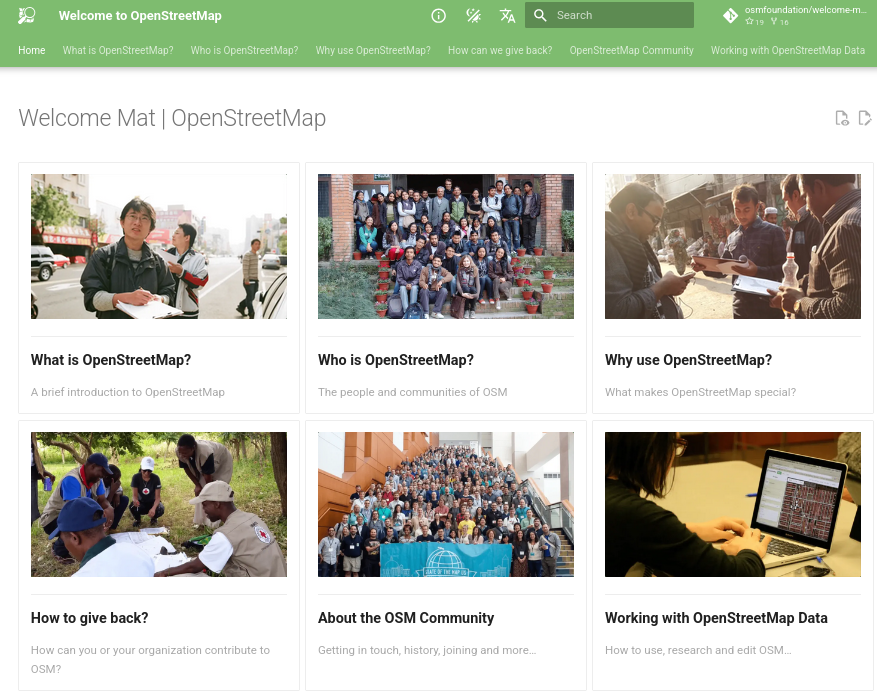Click the OpenStreetMap logo icon
The image size is (877, 691).
[27, 16]
